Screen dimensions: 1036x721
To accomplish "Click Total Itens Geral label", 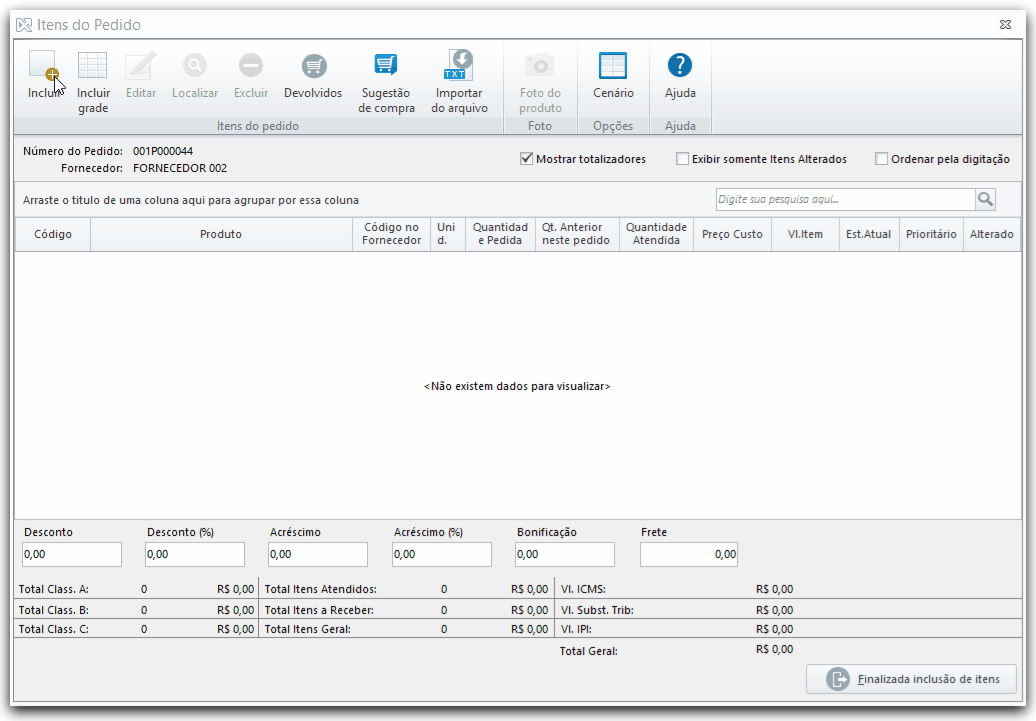I will [x=307, y=629].
